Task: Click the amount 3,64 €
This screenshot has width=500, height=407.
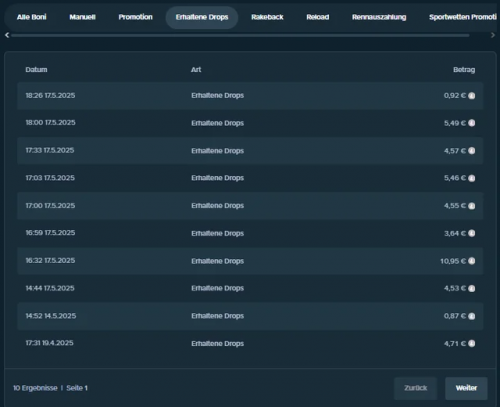Action: coord(455,233)
